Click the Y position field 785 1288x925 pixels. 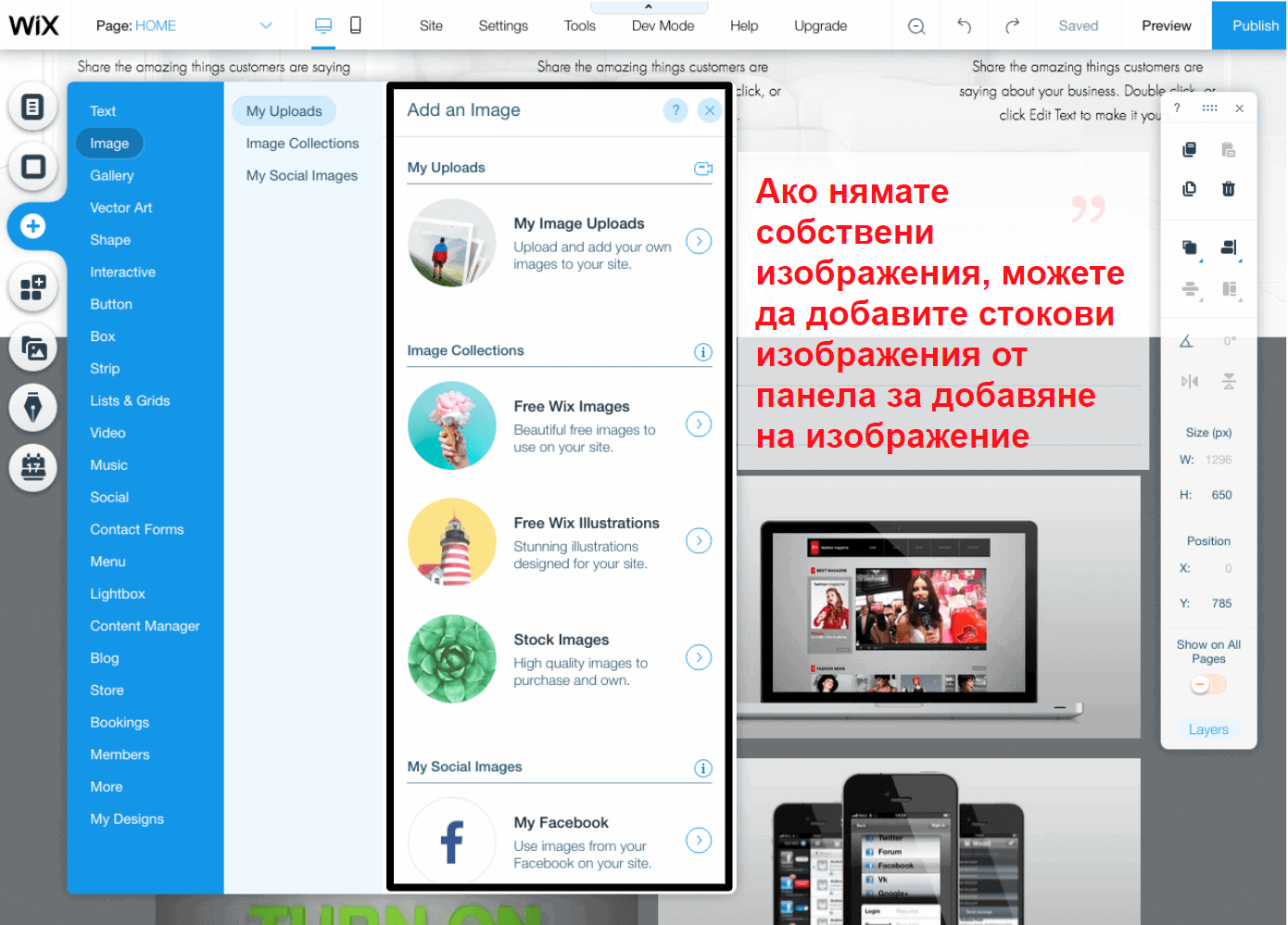[1221, 603]
